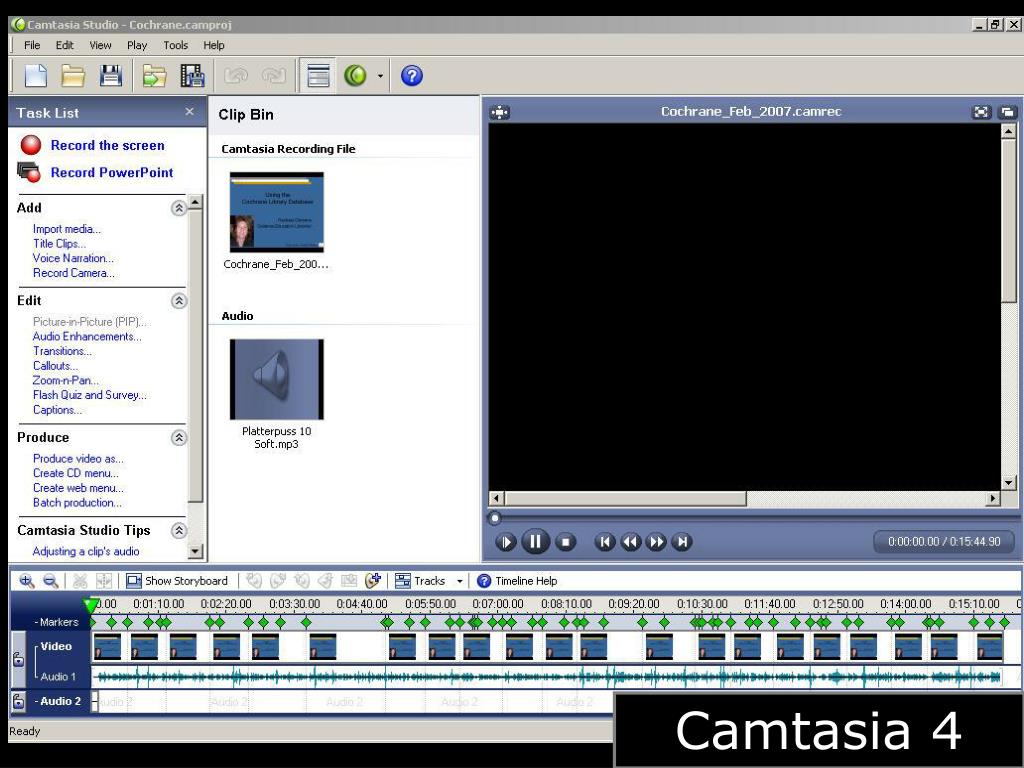Screen dimensions: 1024x768
Task: Toggle the Task List view toolbar icon
Action: click(318, 76)
